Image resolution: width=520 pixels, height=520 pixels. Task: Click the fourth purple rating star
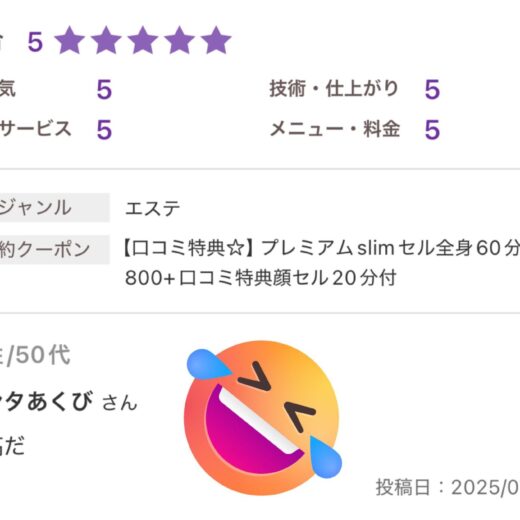tap(180, 40)
